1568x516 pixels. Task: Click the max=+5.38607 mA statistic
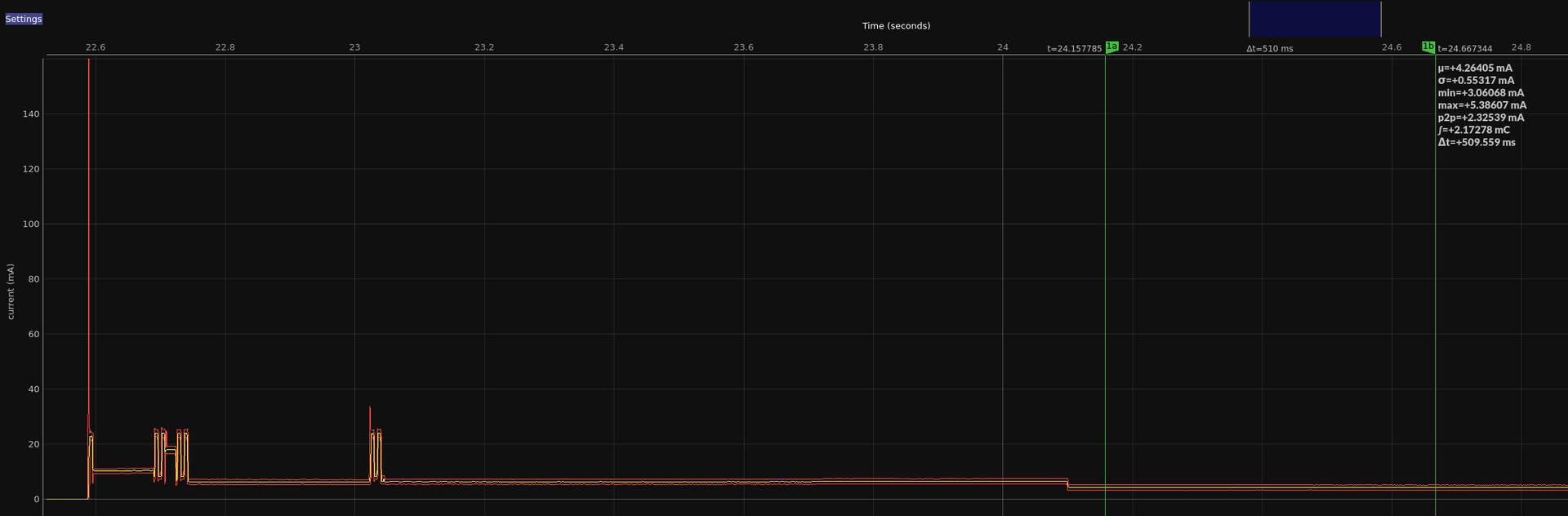click(1482, 105)
